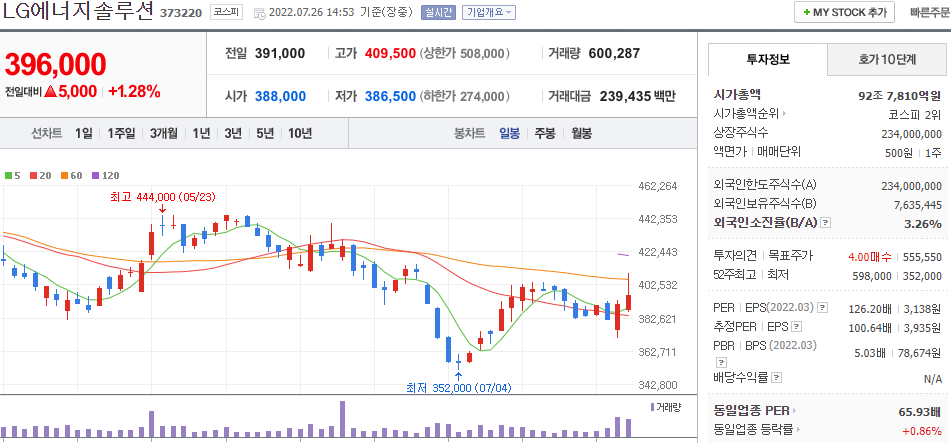Image resolution: width=951 pixels, height=443 pixels.
Task: Open the help icon next to 외국인소진율(B/A)
Action: (x=825, y=223)
